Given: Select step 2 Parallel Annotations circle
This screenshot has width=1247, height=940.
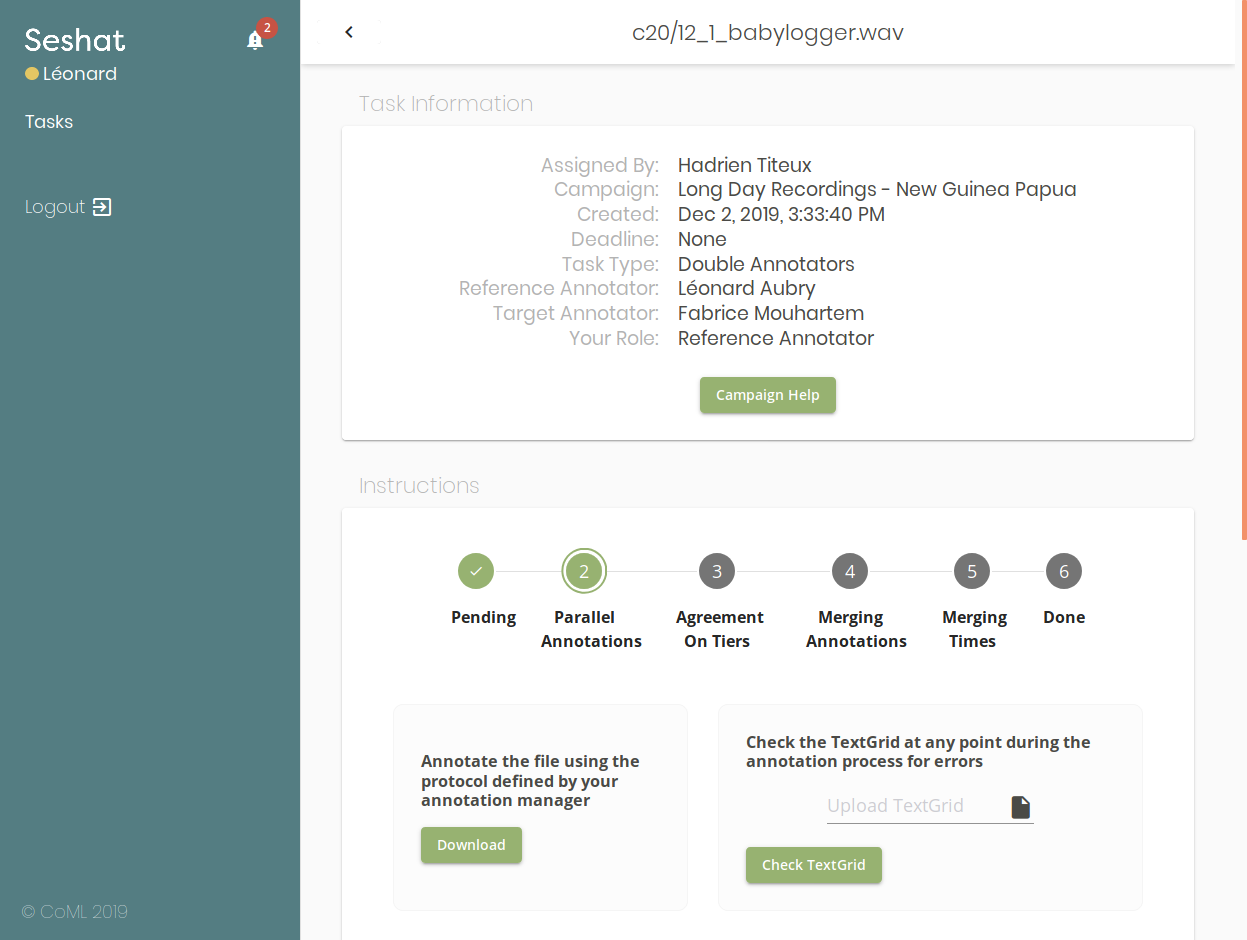Looking at the screenshot, I should coord(584,571).
